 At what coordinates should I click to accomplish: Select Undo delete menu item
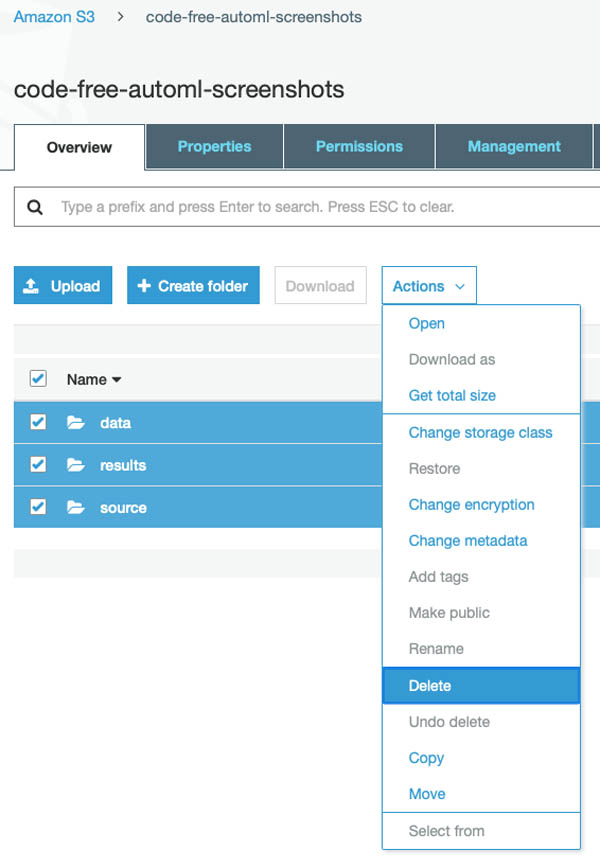(481, 721)
